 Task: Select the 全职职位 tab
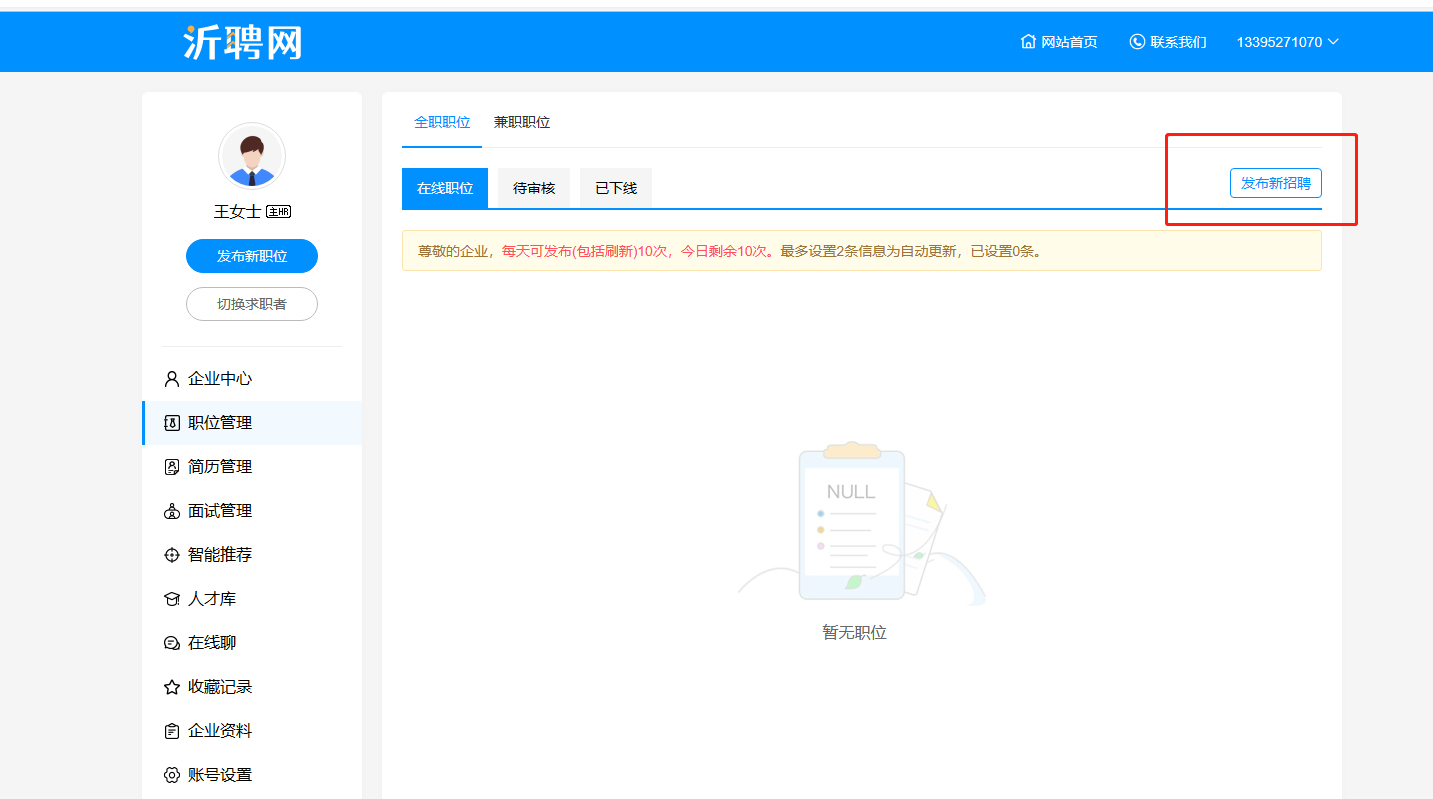(x=442, y=122)
